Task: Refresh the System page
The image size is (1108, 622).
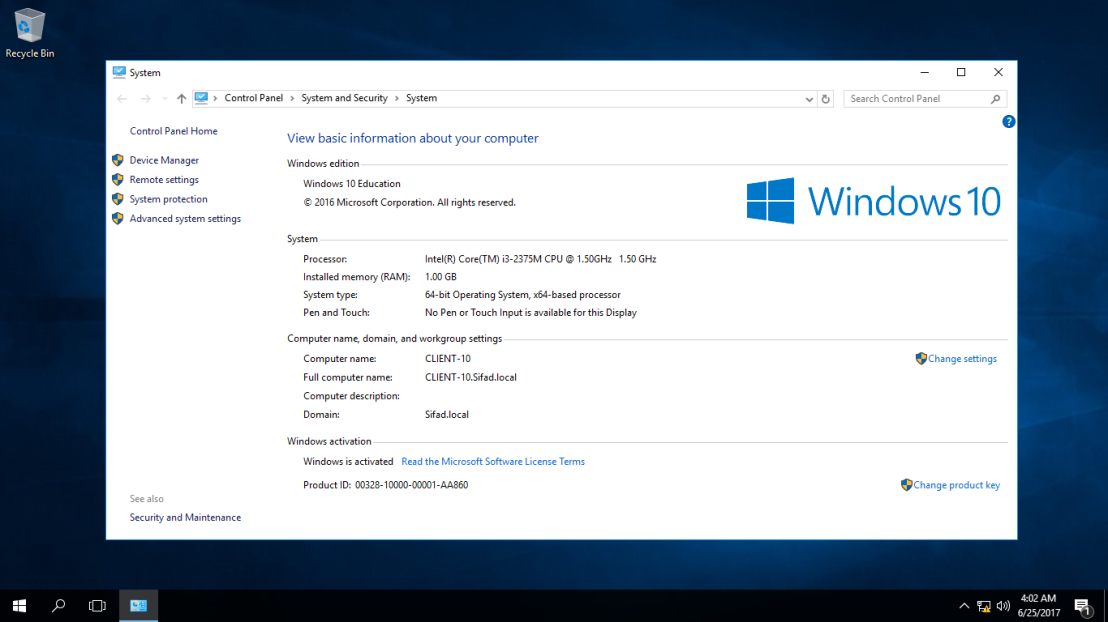Action: coord(825,99)
